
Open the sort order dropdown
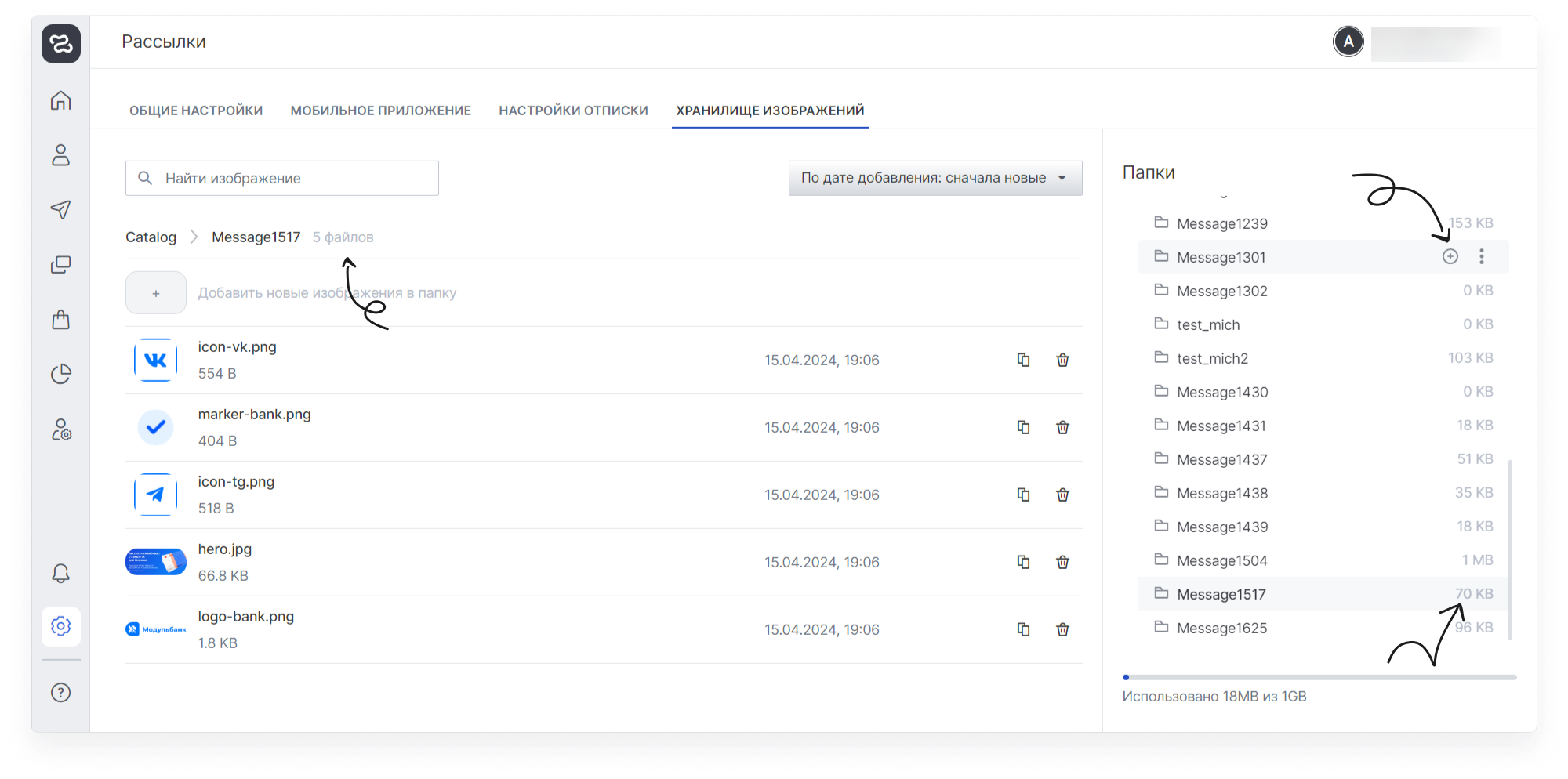[x=935, y=178]
